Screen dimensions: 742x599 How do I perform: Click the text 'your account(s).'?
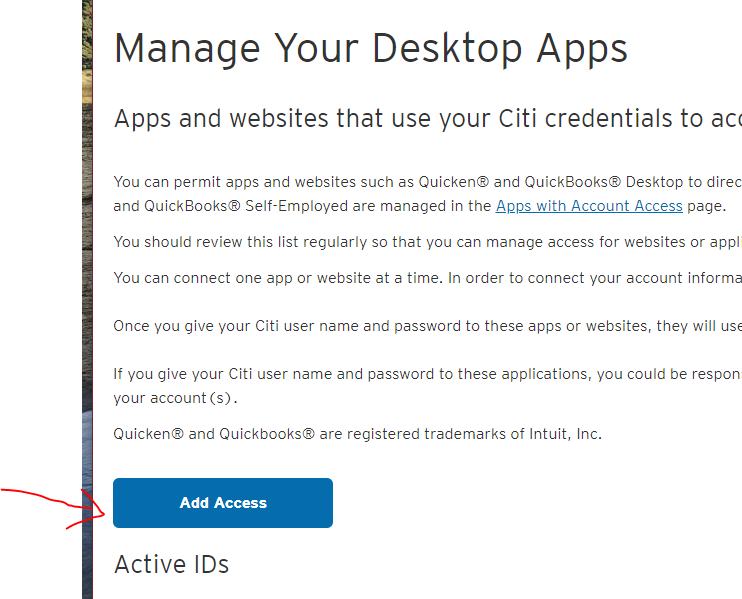[175, 398]
